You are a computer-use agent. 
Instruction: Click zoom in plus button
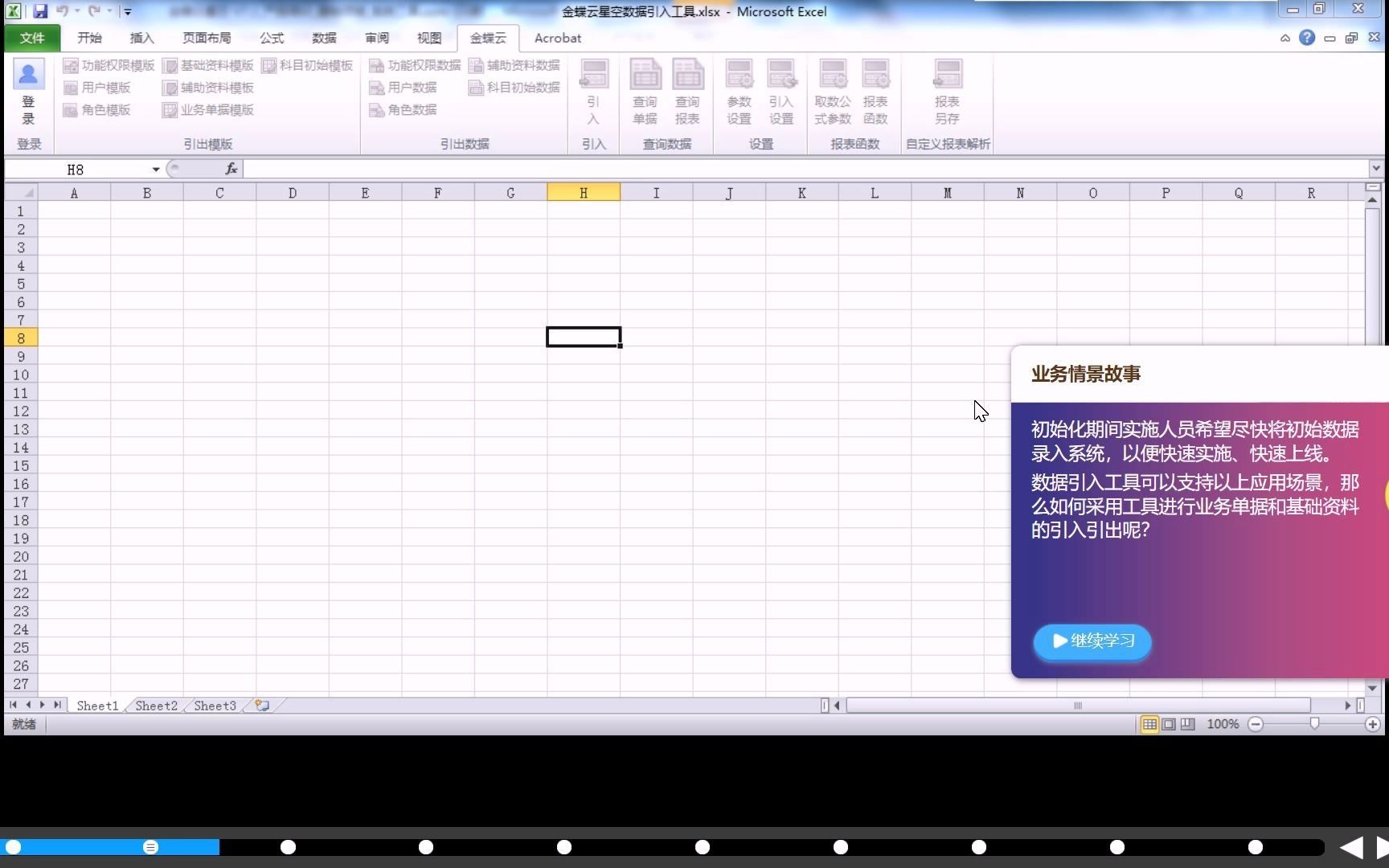[x=1373, y=724]
